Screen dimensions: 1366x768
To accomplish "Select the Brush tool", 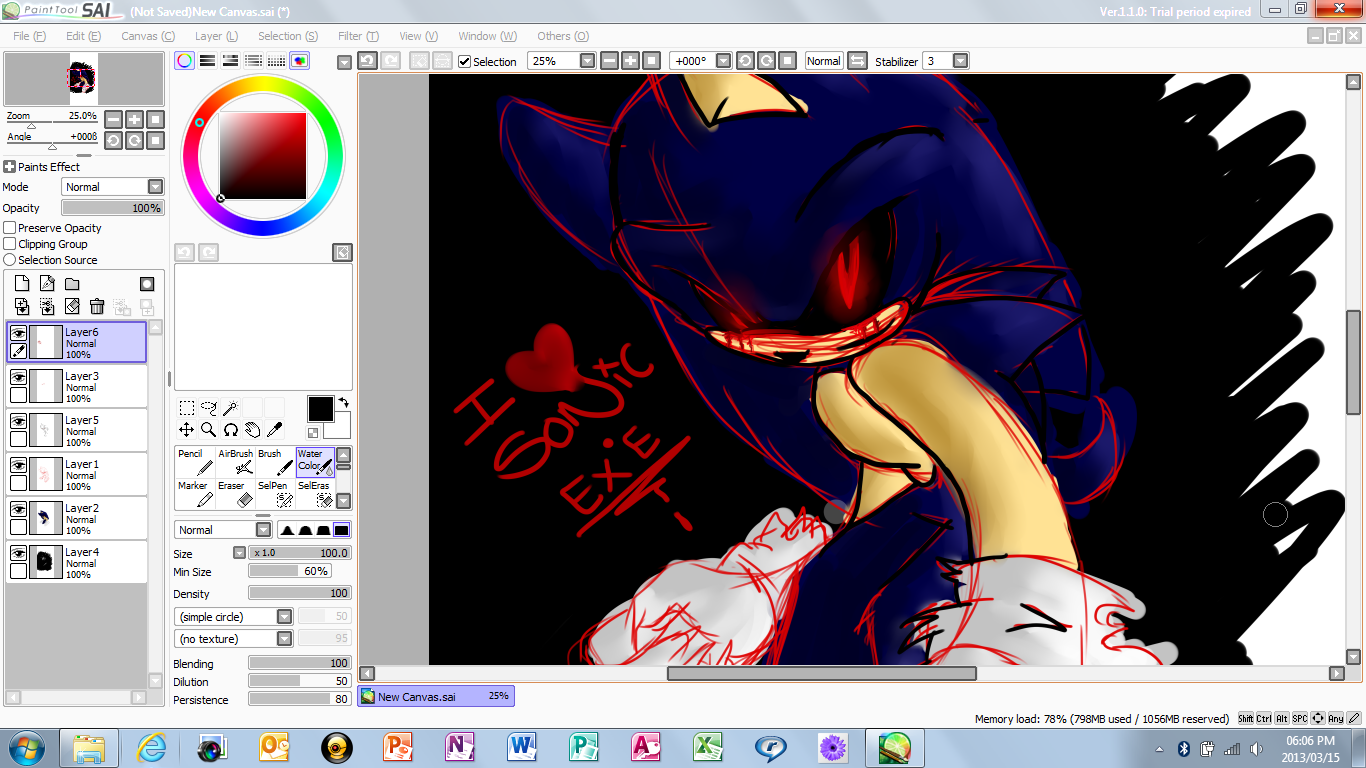I will coord(275,462).
